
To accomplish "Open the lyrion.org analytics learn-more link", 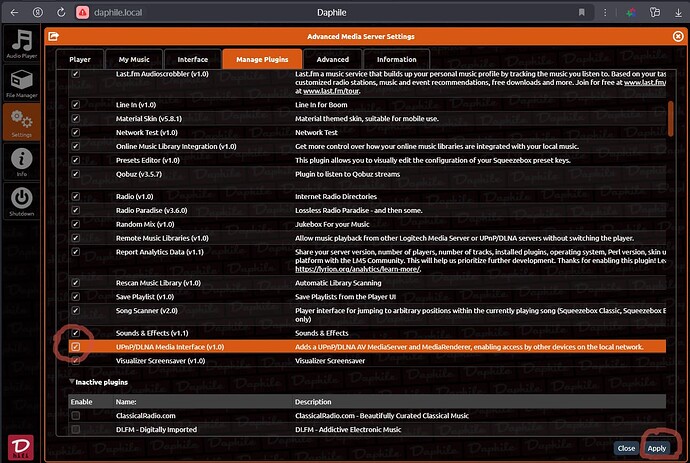I will pos(357,269).
